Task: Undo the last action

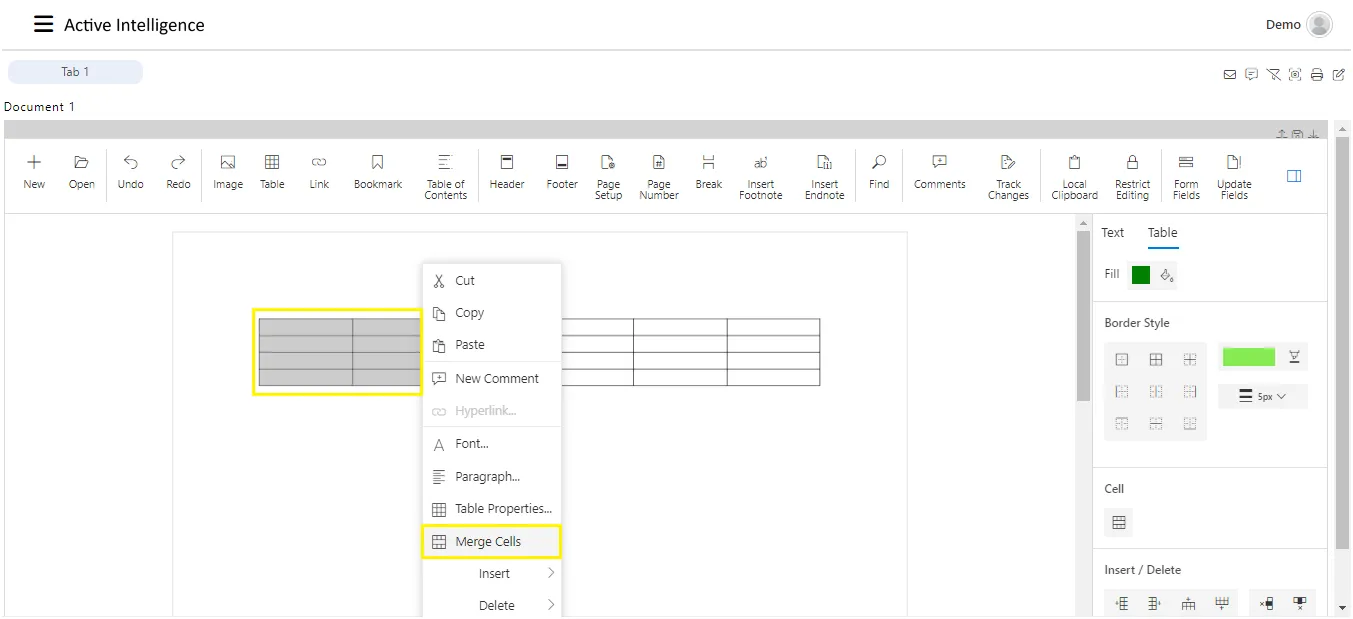Action: (131, 171)
